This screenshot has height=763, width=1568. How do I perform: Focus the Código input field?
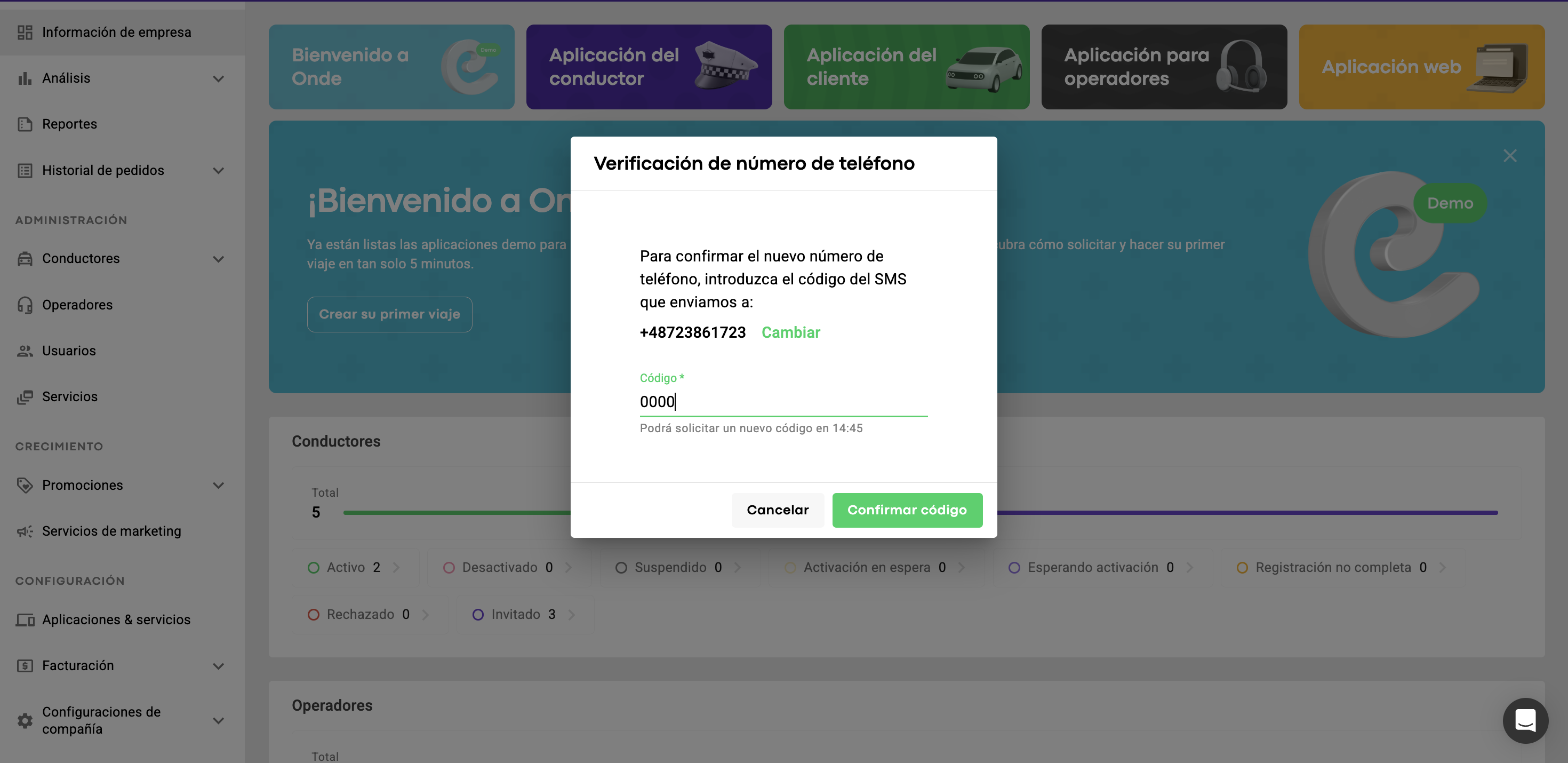pos(783,402)
